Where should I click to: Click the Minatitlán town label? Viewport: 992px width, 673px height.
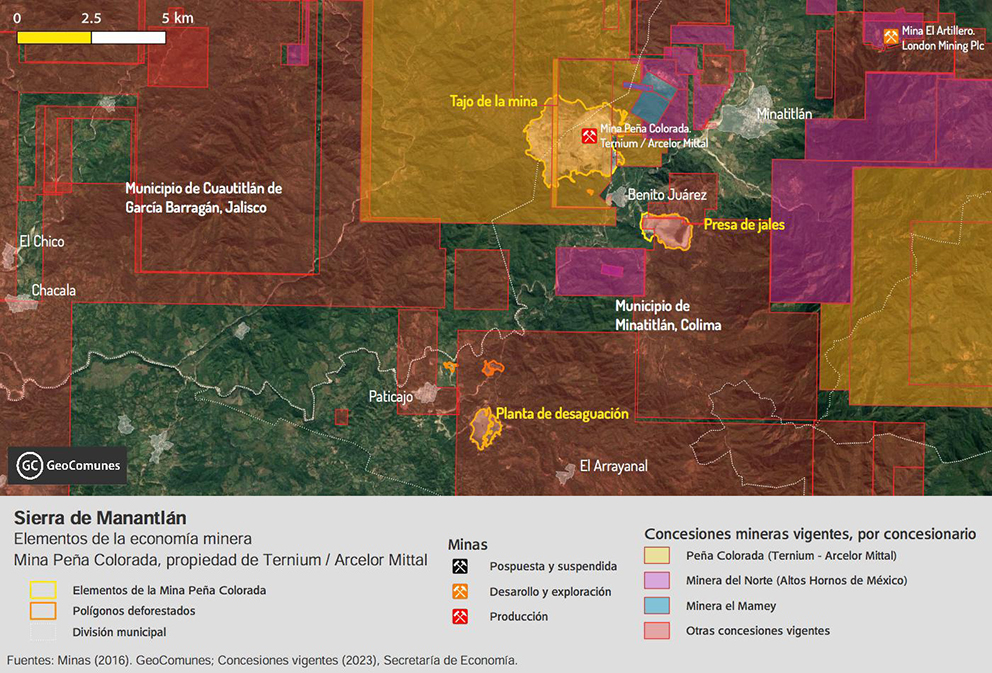tap(784, 114)
